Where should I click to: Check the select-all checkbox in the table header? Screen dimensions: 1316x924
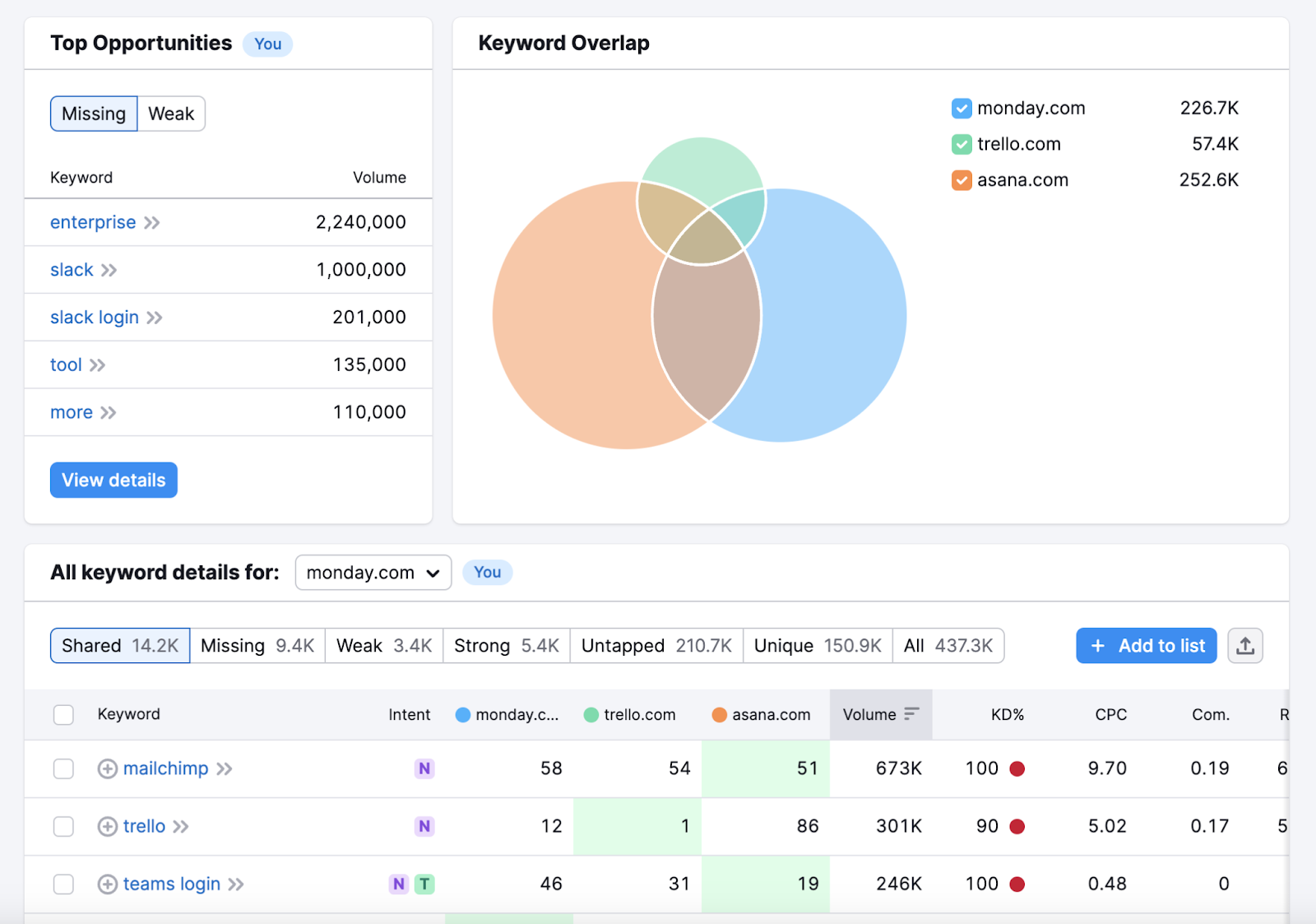coord(63,714)
